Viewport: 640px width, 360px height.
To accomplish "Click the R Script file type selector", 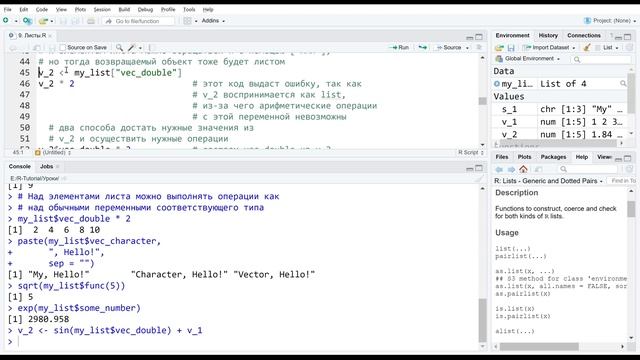I will click(470, 153).
